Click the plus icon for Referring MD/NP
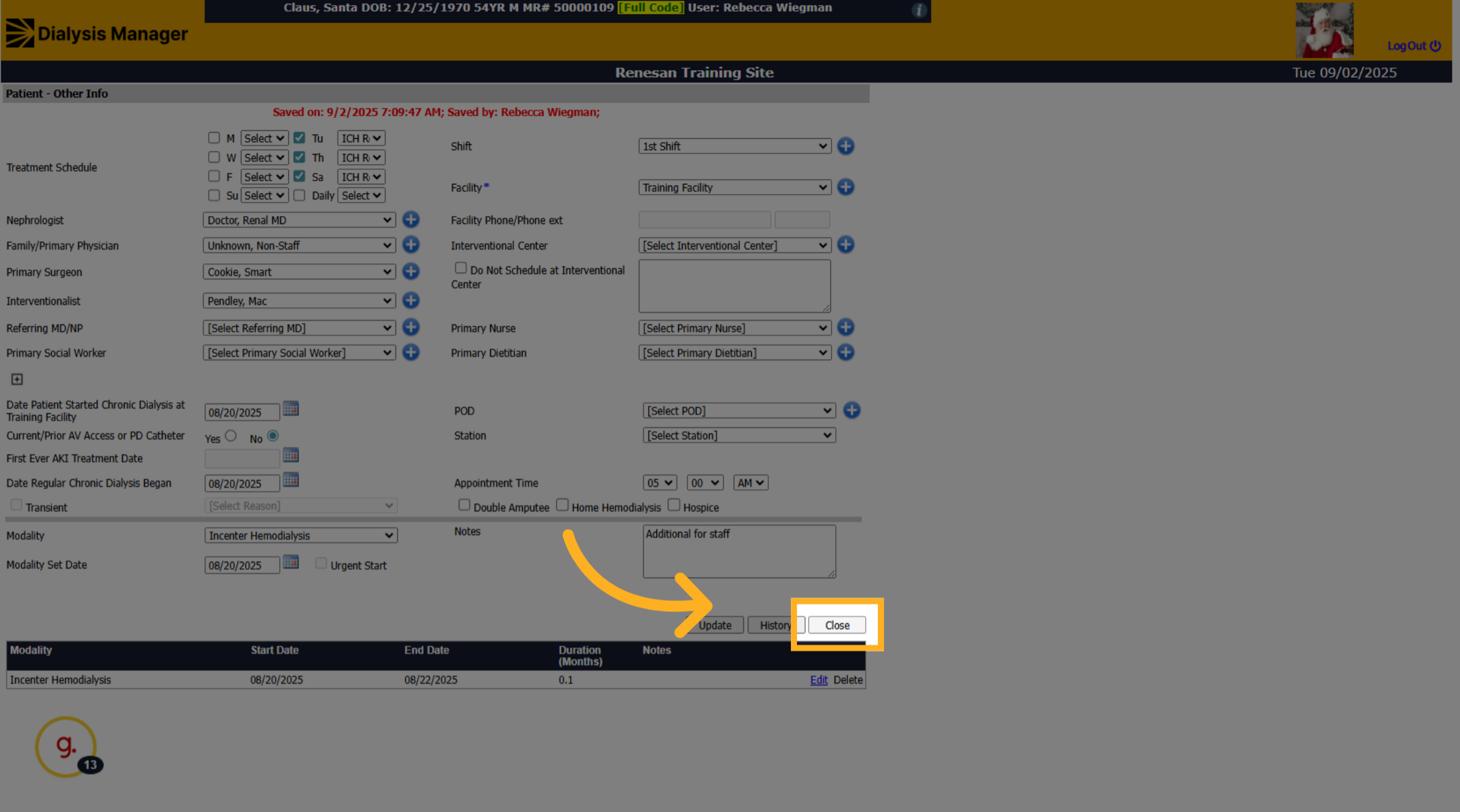 tap(411, 327)
